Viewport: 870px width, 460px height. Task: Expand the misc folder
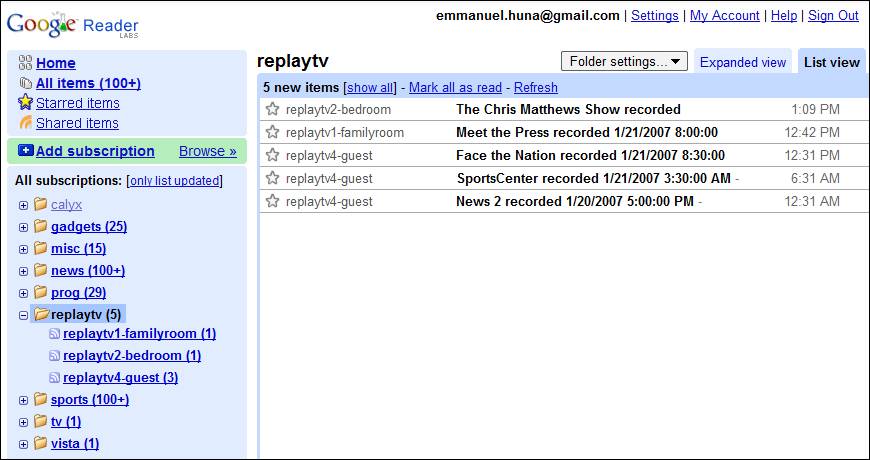(23, 249)
